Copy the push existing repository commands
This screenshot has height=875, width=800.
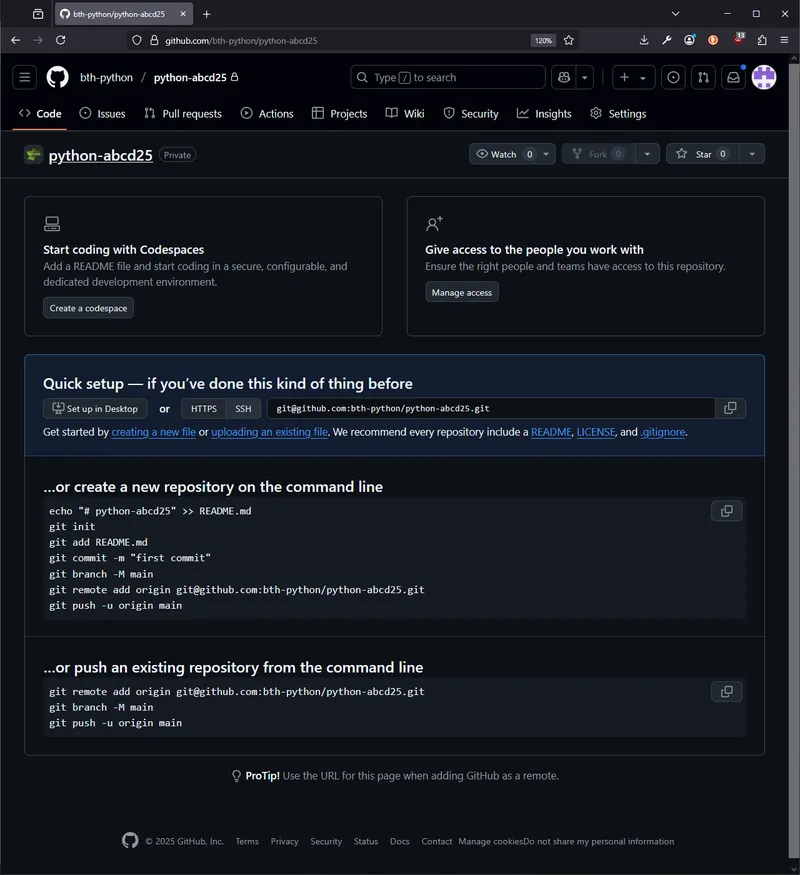(726, 691)
